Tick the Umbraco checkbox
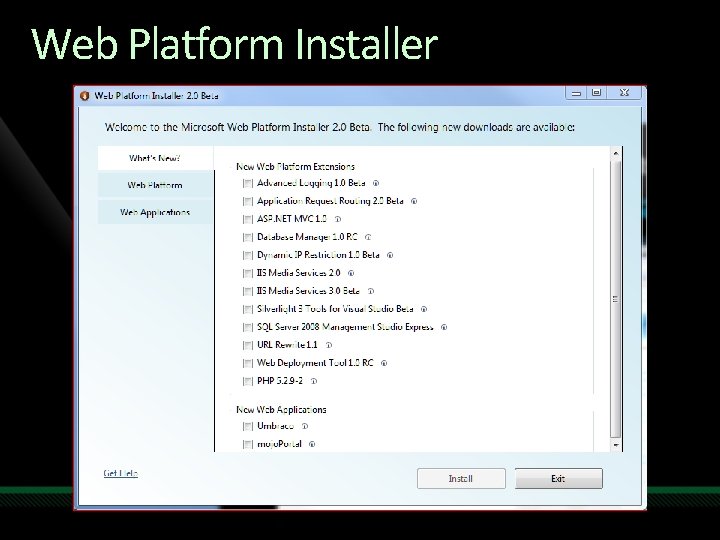Viewport: 720px width, 540px height. point(248,426)
